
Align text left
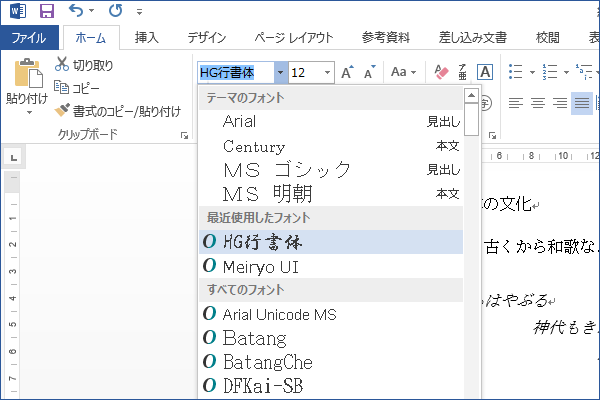(x=515, y=103)
